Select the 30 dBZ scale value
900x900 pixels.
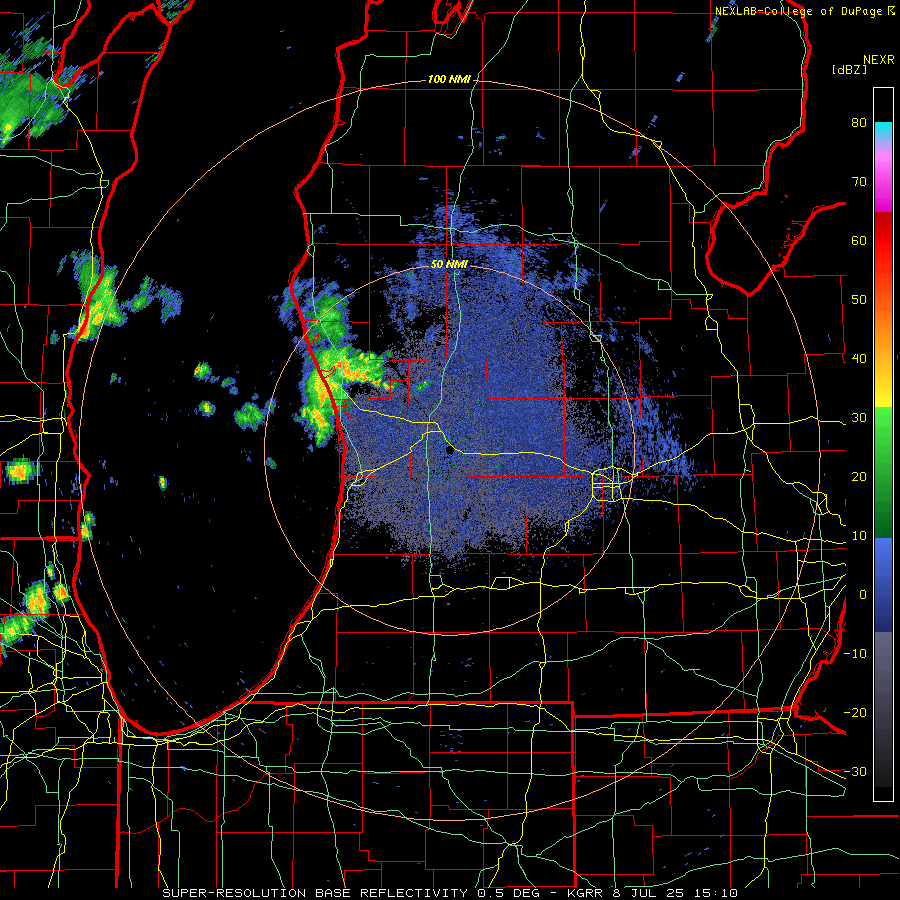coord(859,417)
